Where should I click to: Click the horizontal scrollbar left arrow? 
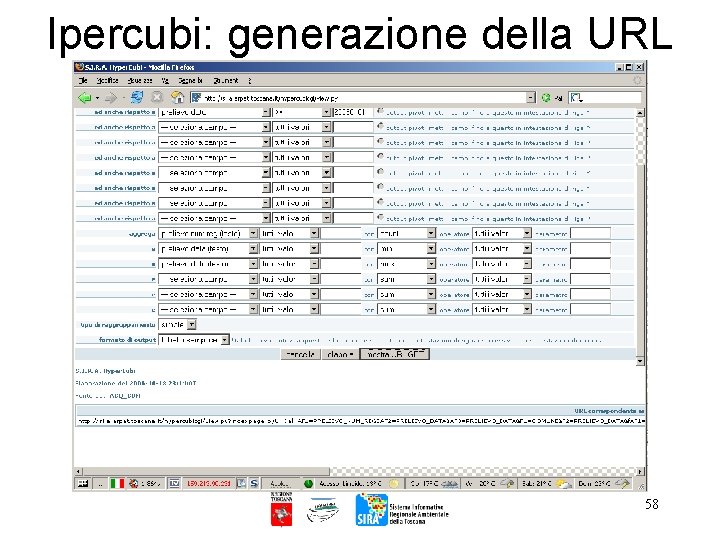click(79, 471)
